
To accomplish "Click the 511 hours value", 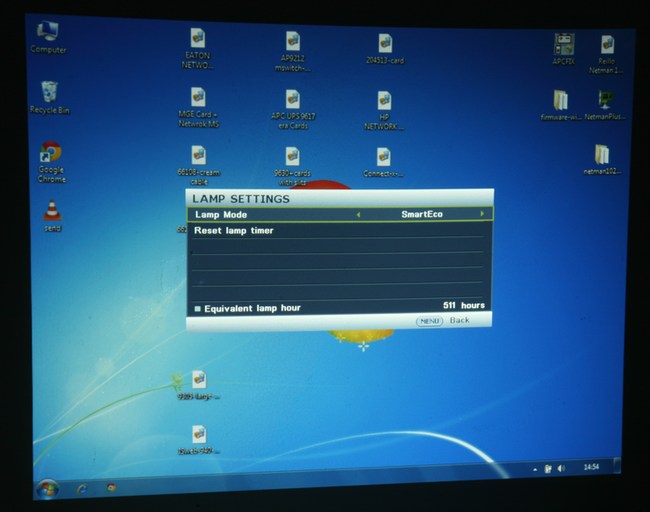I will tap(463, 306).
